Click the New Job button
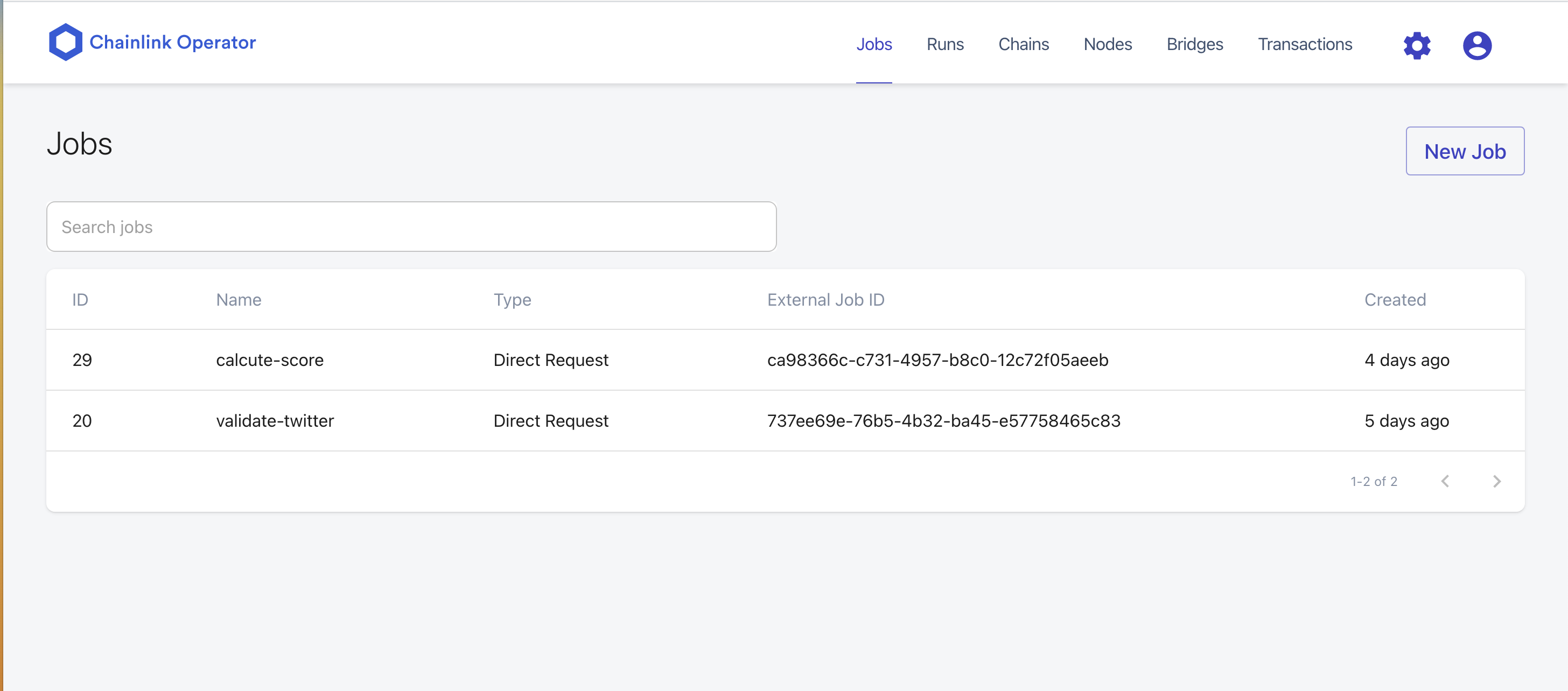1568x691 pixels. click(x=1465, y=151)
